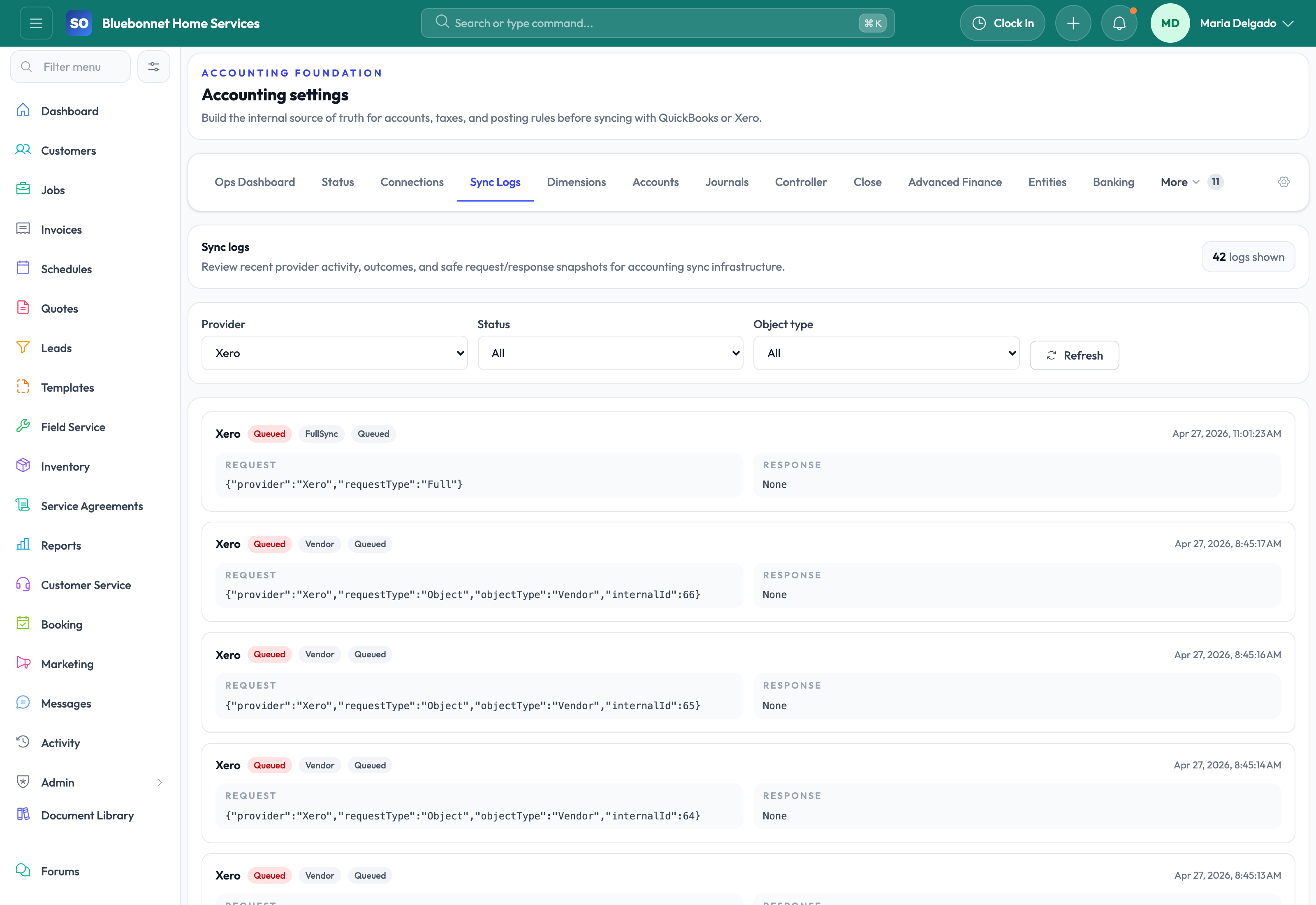Switch to the Journals tab
Image resolution: width=1316 pixels, height=905 pixels.
click(x=727, y=182)
